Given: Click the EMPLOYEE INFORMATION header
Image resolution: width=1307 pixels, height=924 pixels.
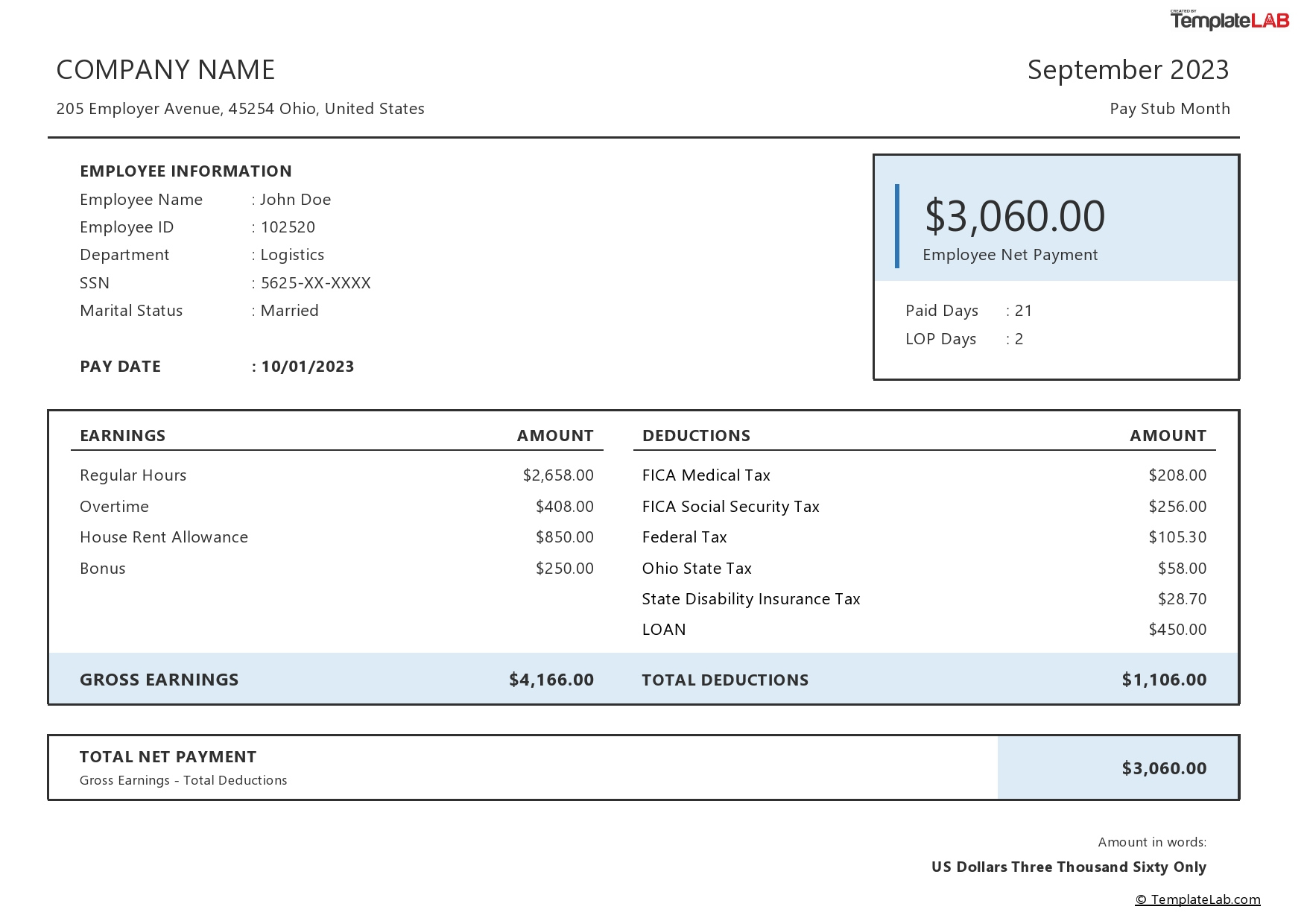Looking at the screenshot, I should tap(186, 171).
